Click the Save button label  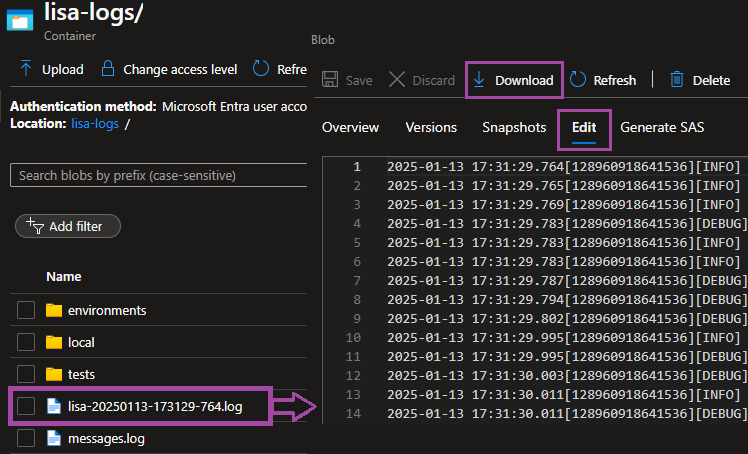point(359,81)
